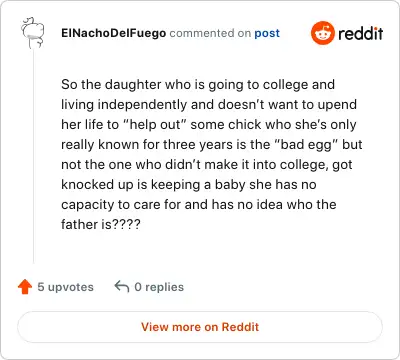Click the "0 replies" count label
The width and height of the screenshot is (400, 360).
point(159,287)
